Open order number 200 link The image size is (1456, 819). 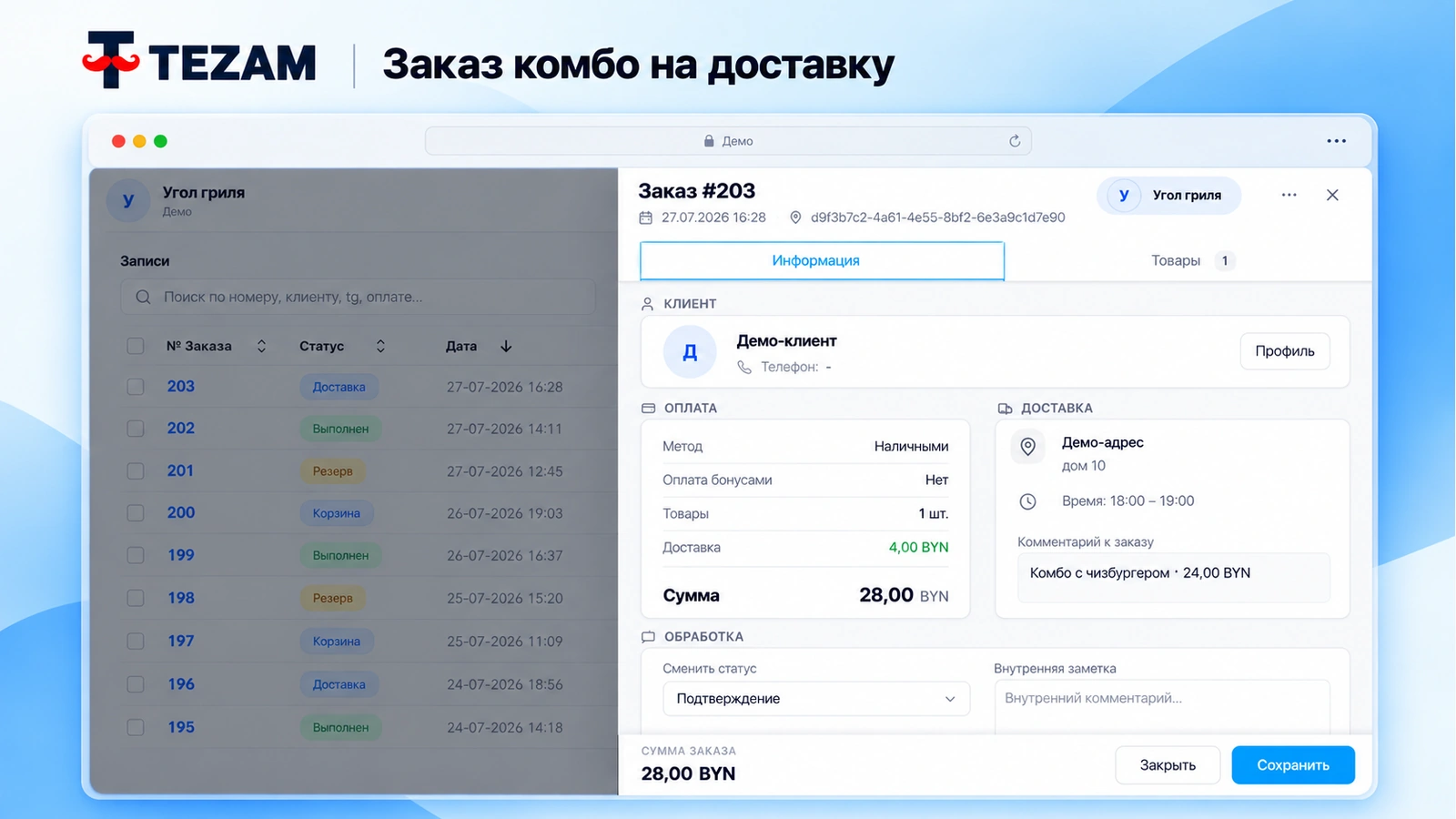pyautogui.click(x=181, y=512)
